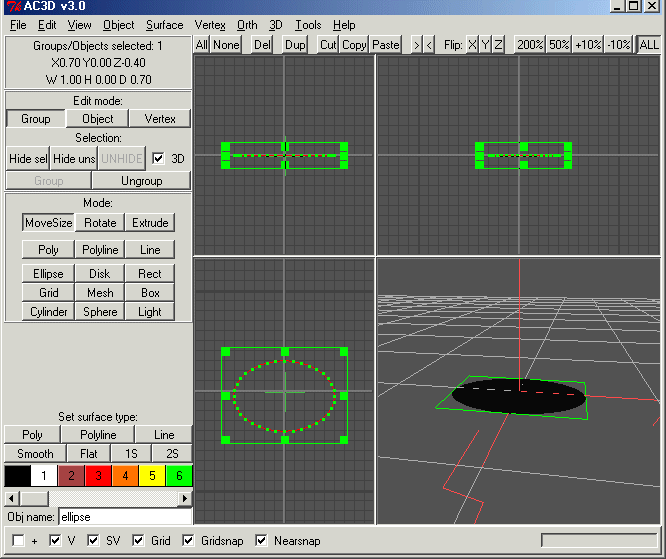Click palette scrollbar right arrow
Viewport: 666px width, 559px height.
[184, 498]
